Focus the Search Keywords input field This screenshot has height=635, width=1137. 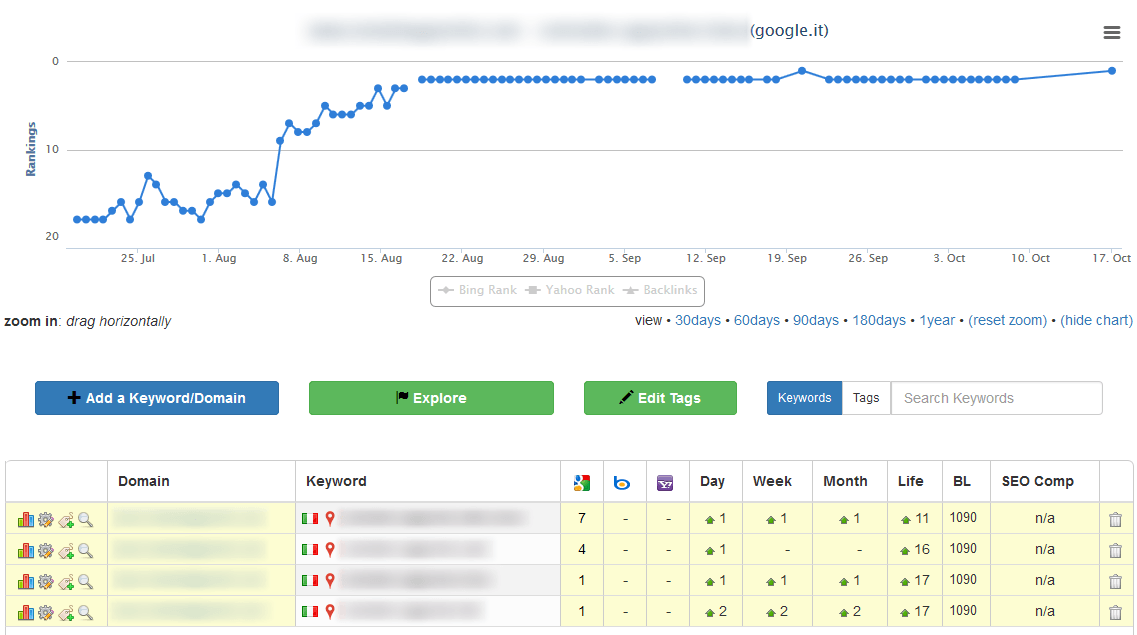point(996,398)
